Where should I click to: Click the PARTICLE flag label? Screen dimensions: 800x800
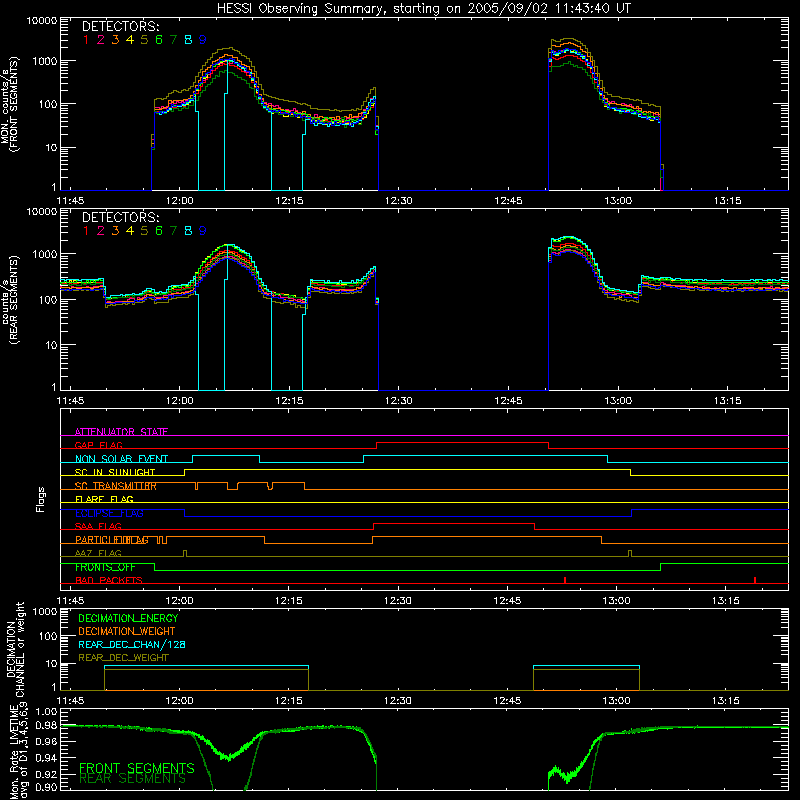click(112, 540)
